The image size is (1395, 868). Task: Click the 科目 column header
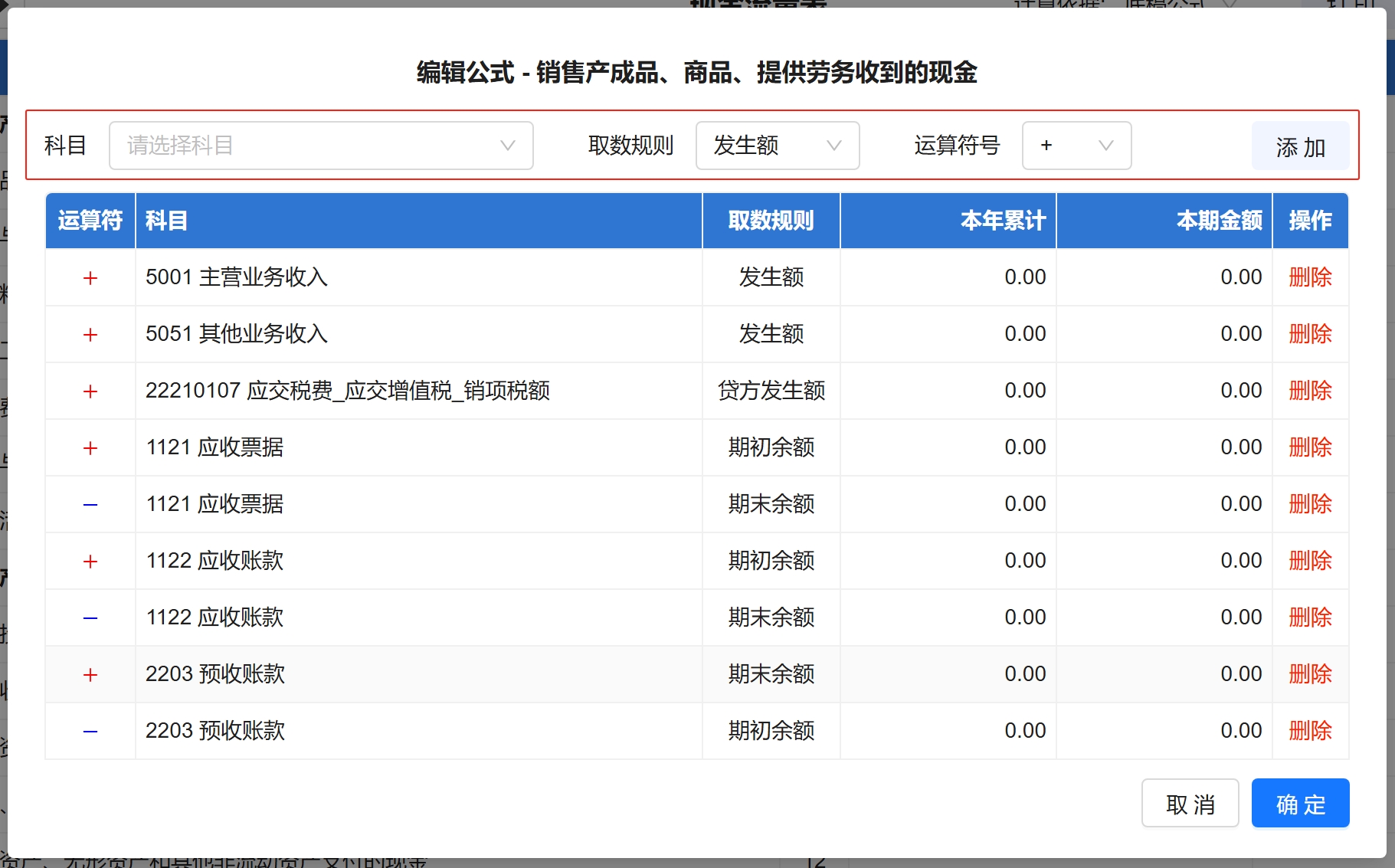166,221
